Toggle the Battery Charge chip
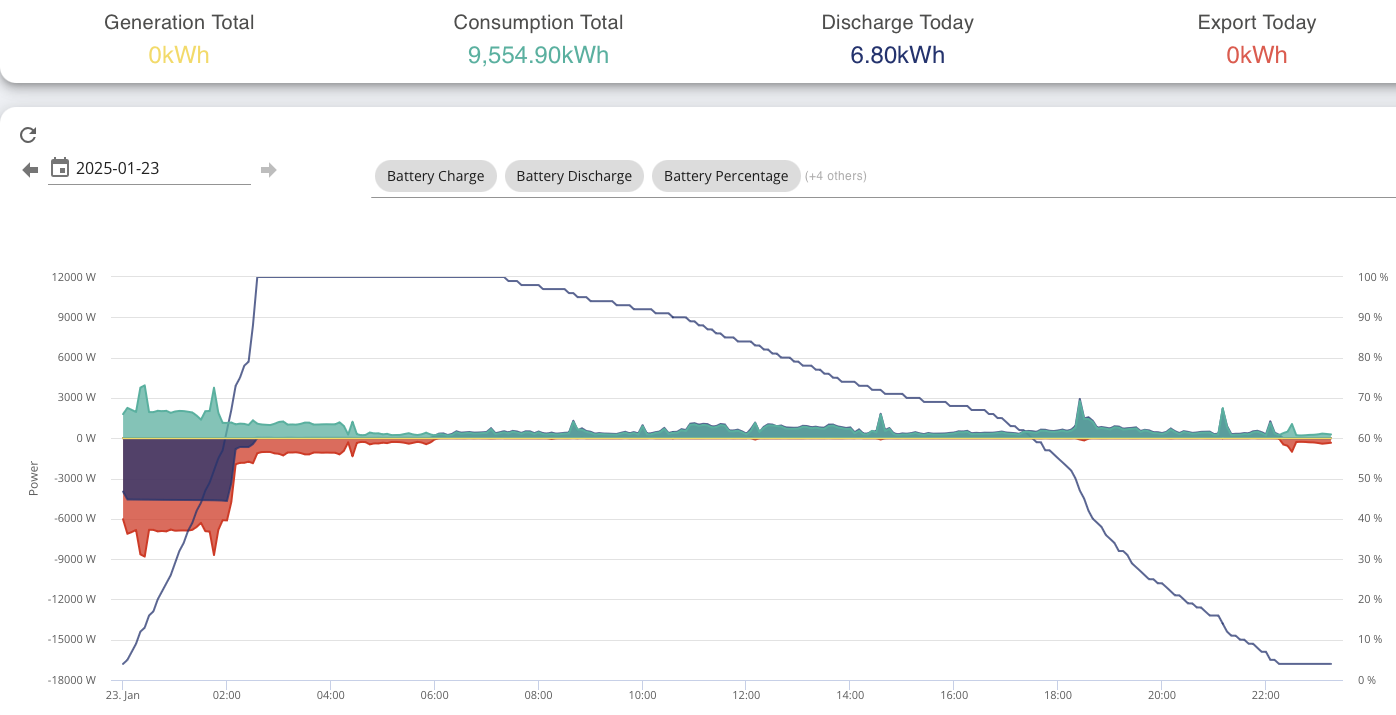Screen dimensions: 1396x715 (x=435, y=176)
